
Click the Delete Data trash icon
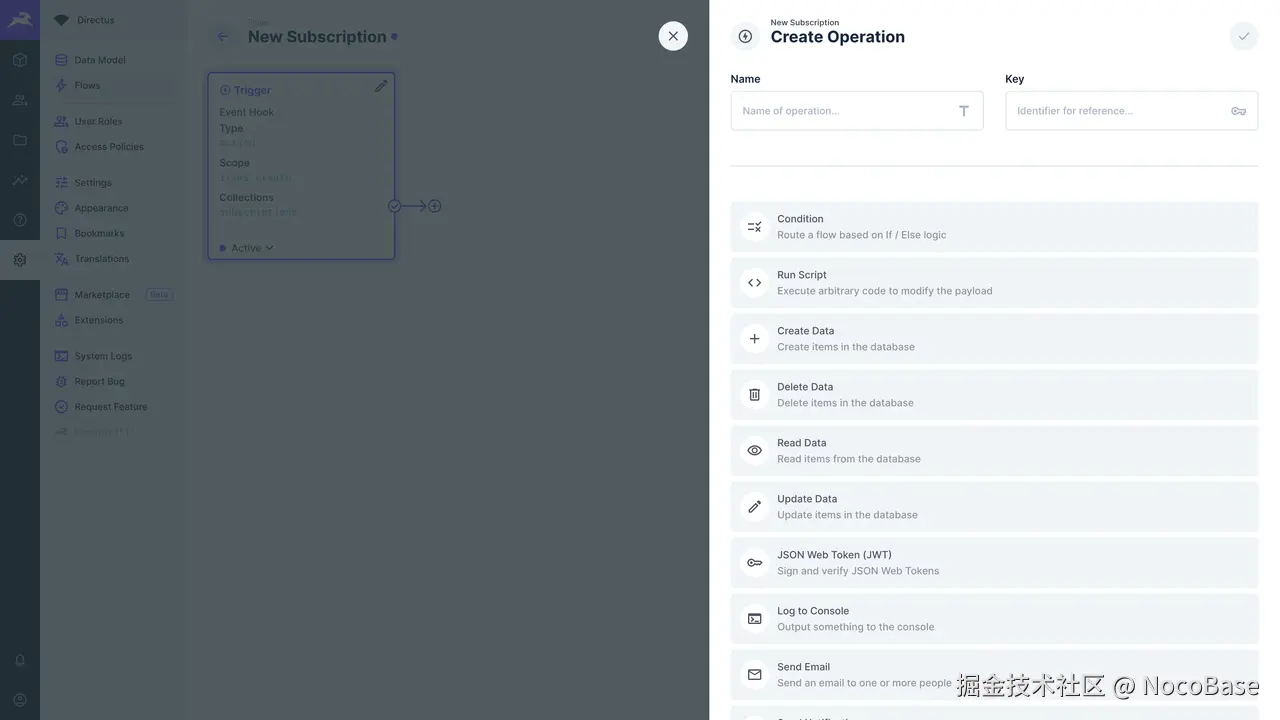click(754, 395)
